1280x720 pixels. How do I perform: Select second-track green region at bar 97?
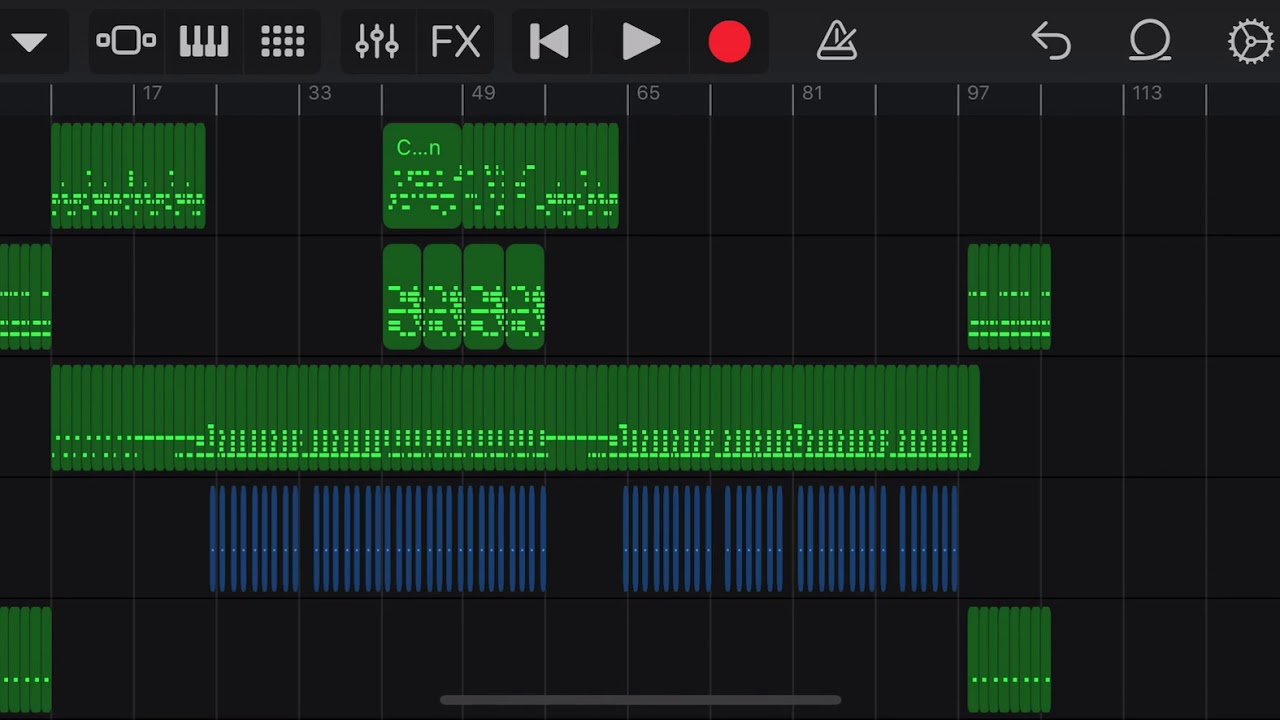(x=1009, y=297)
